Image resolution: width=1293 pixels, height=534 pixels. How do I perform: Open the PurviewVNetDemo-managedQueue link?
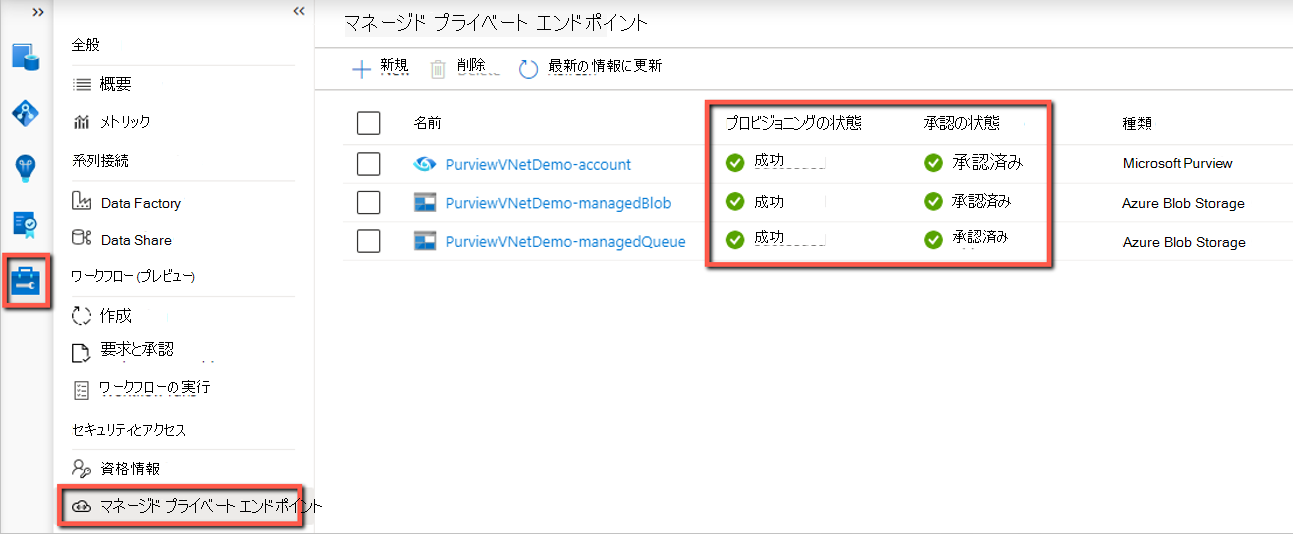coord(565,241)
